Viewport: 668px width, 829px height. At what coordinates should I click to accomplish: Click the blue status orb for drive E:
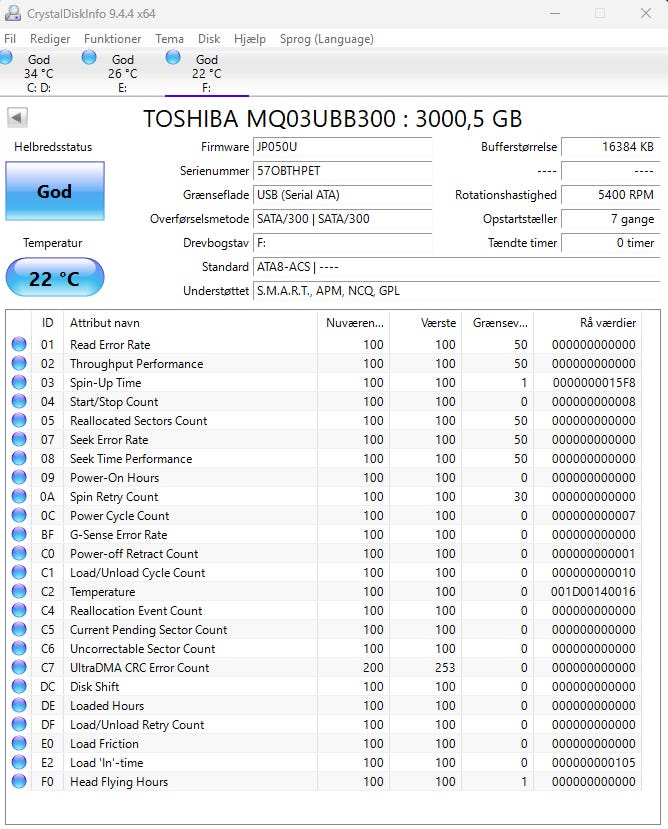click(x=89, y=57)
